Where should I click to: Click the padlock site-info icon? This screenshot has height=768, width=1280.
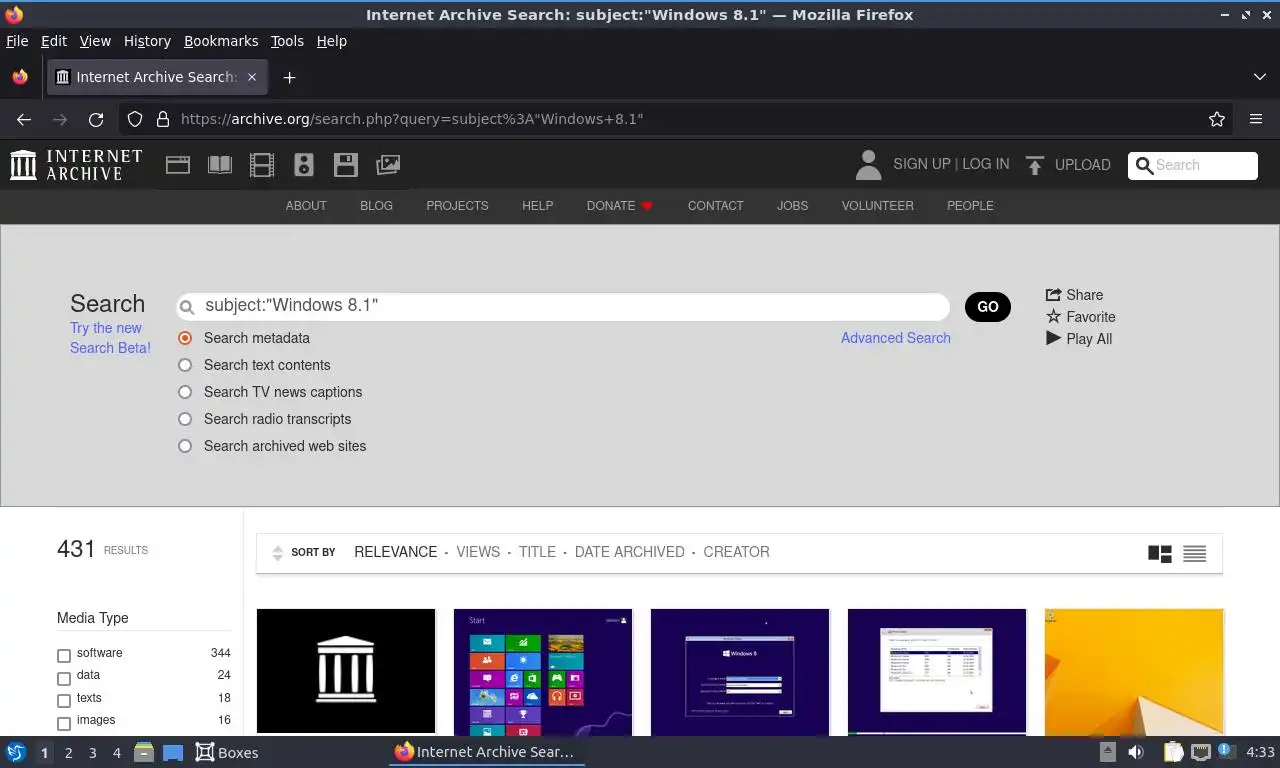(x=163, y=119)
